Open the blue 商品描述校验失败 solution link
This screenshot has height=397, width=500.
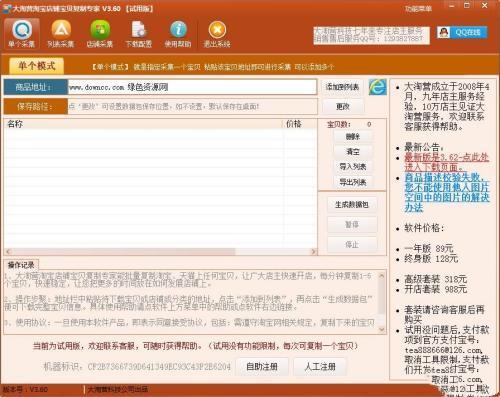(447, 192)
